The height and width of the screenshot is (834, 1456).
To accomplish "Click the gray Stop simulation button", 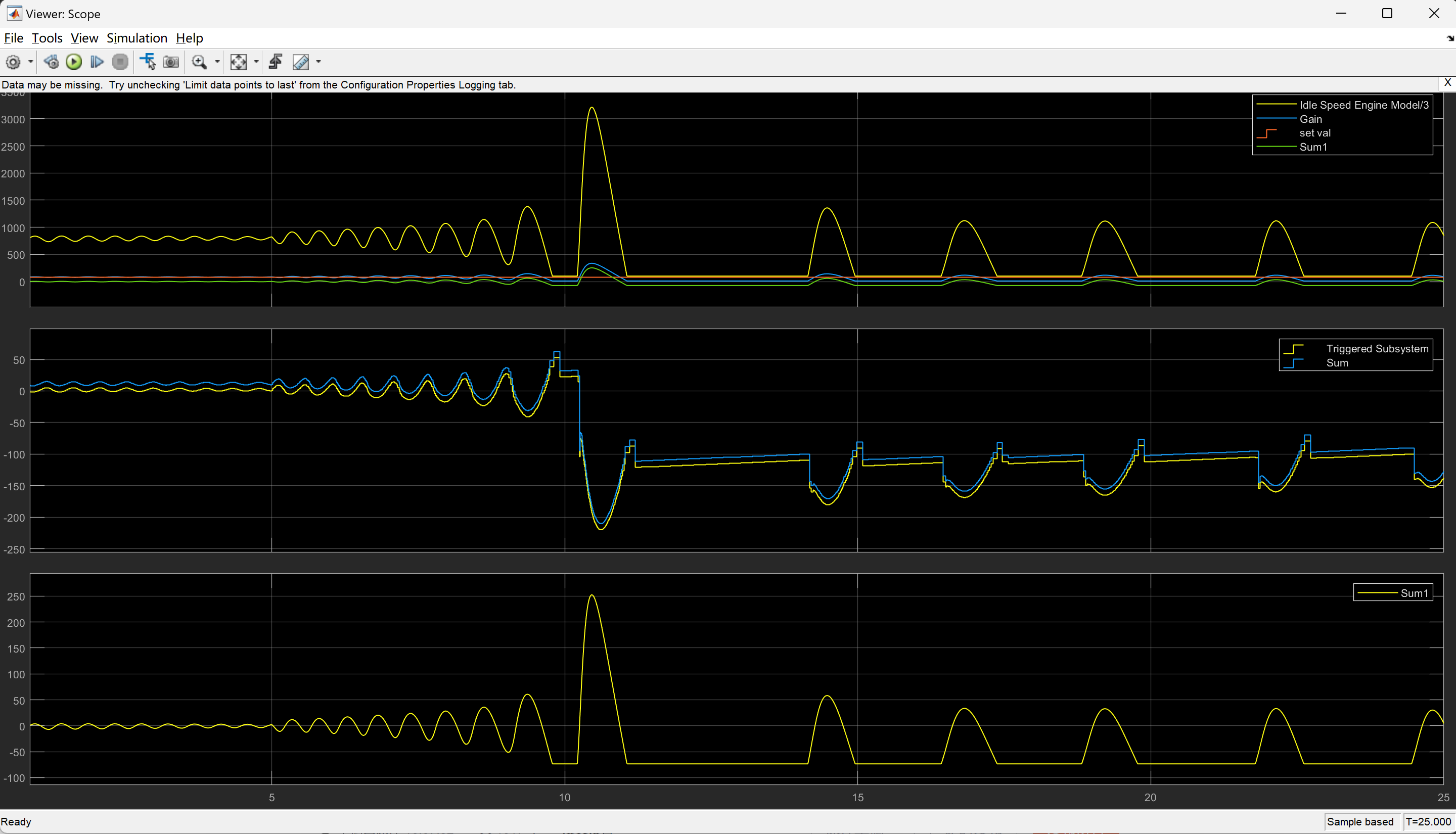I will [120, 62].
